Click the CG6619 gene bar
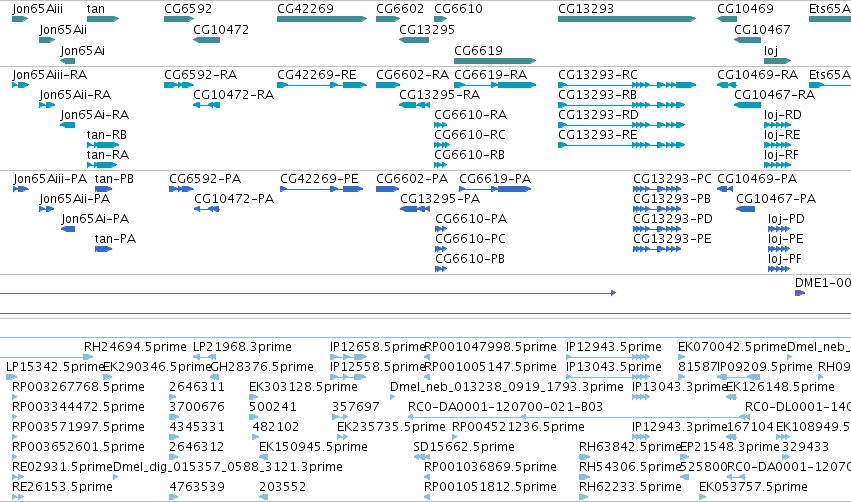This screenshot has height=502, width=851. click(495, 61)
